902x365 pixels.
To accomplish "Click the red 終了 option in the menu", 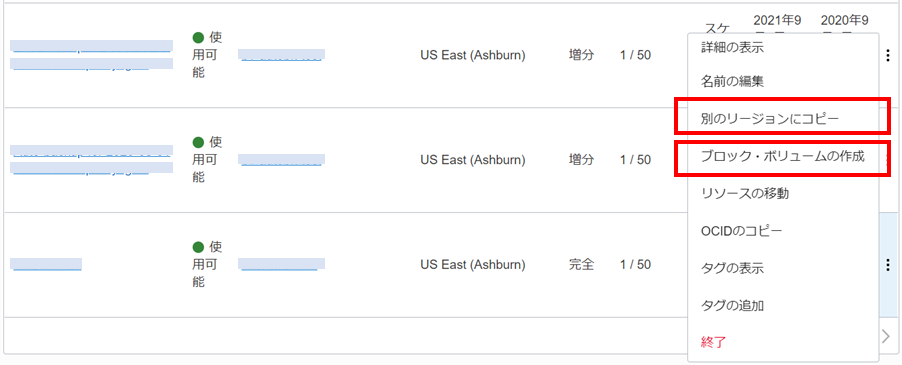I will click(x=713, y=343).
